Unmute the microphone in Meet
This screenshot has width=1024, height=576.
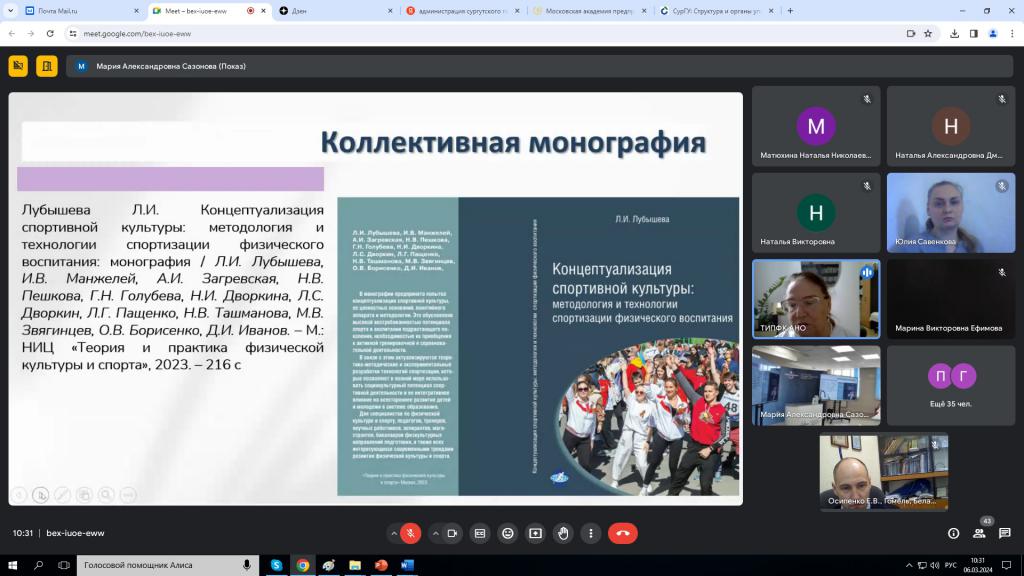(411, 533)
